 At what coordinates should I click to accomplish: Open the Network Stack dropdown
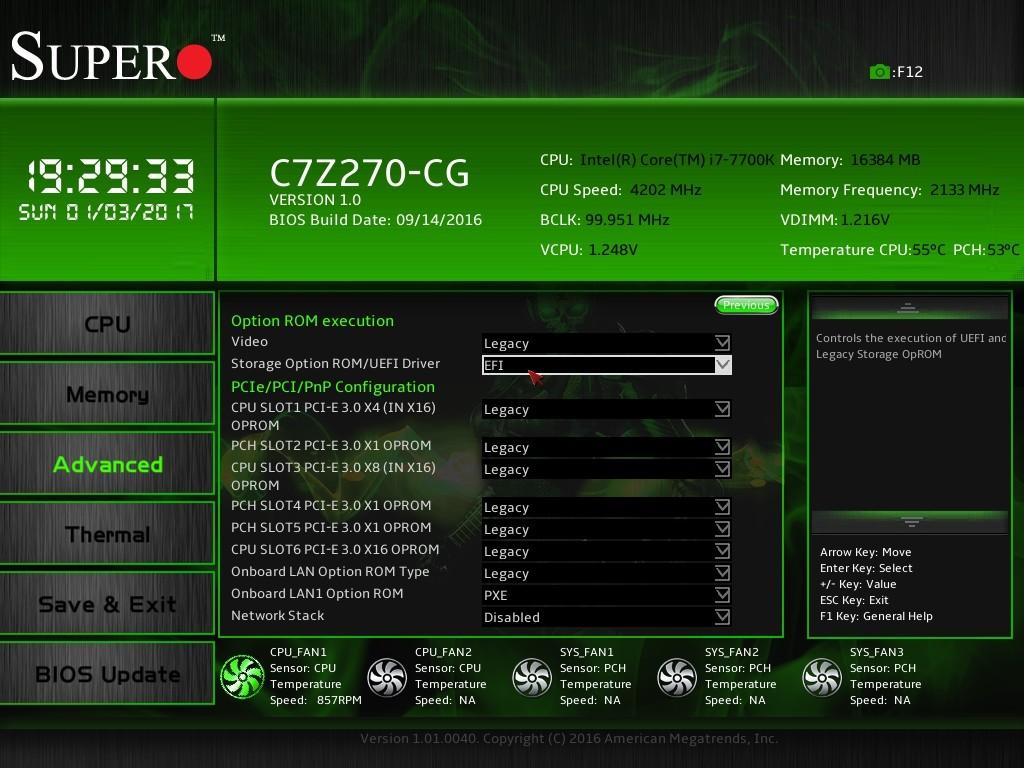point(606,617)
